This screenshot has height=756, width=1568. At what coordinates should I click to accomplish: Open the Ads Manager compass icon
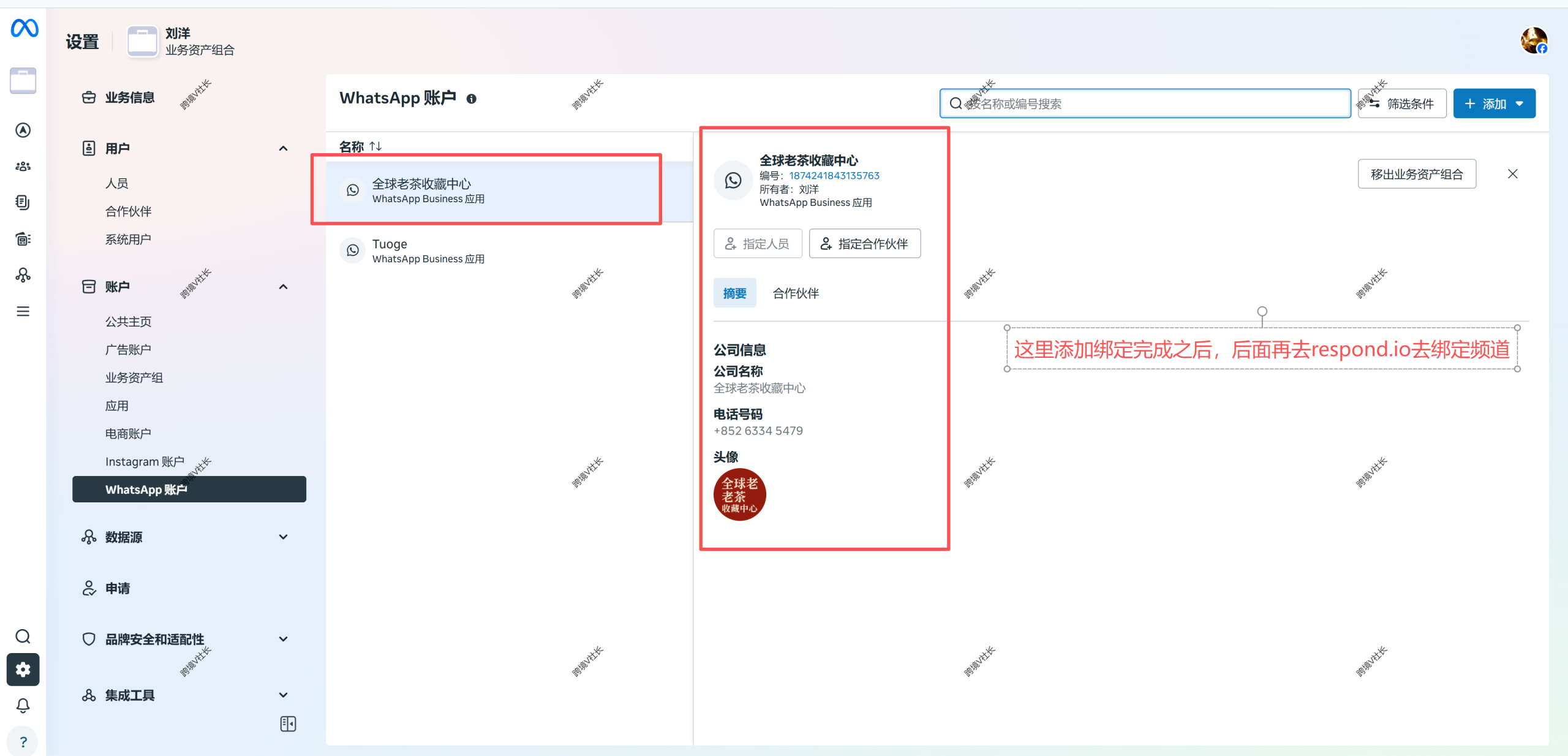point(23,130)
